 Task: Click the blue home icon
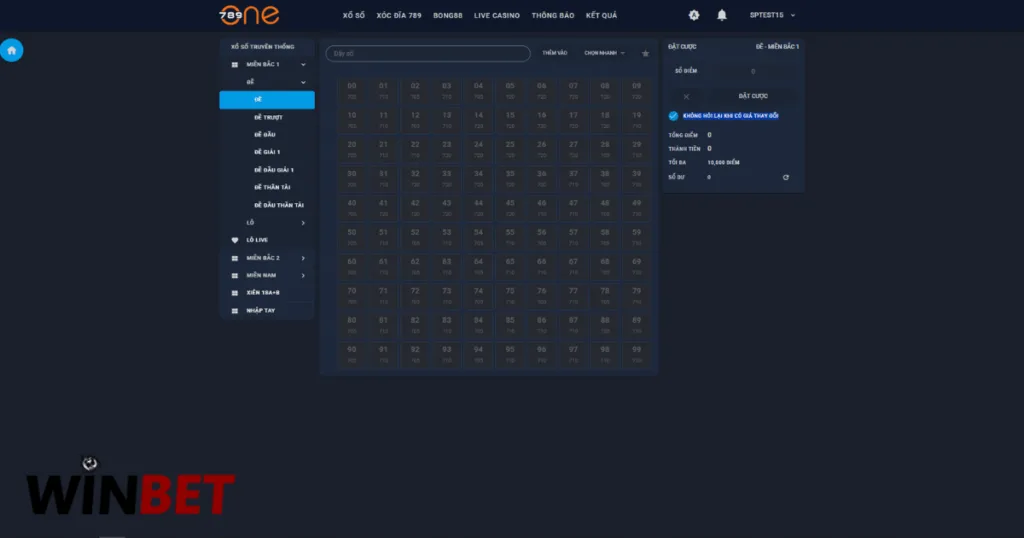click(x=12, y=50)
